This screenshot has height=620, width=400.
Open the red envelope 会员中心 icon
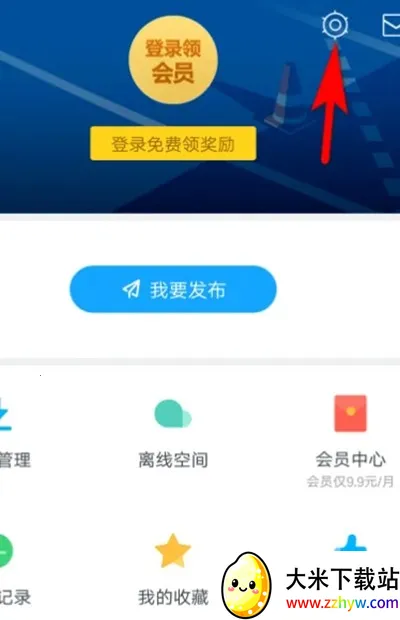point(351,413)
